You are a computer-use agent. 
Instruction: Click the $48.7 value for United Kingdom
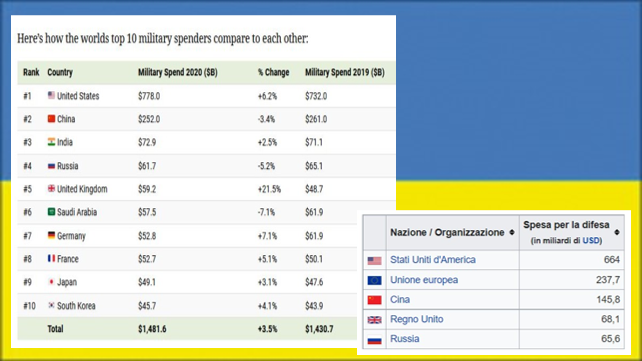pyautogui.click(x=314, y=190)
